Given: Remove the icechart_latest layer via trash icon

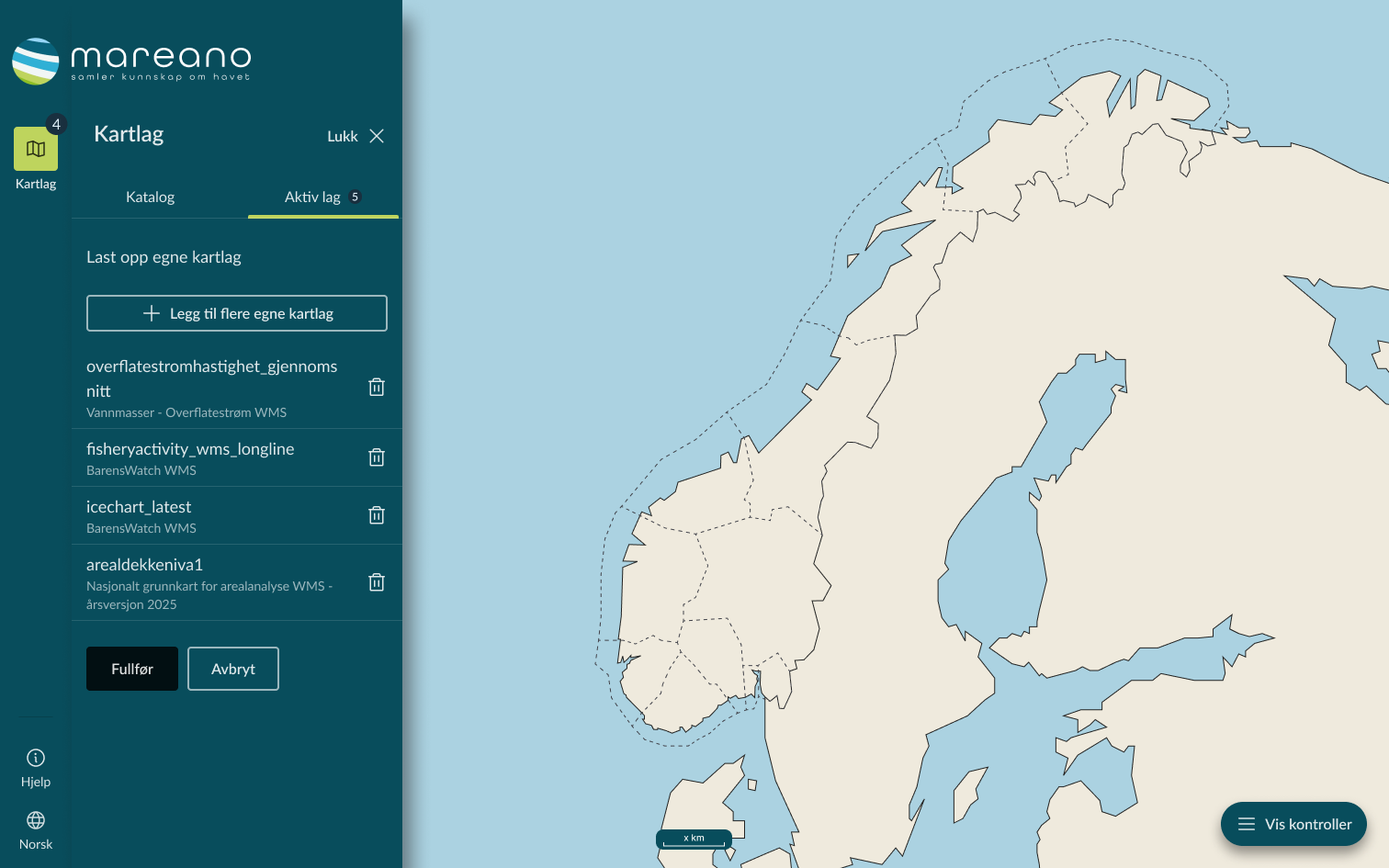Looking at the screenshot, I should pyautogui.click(x=377, y=514).
